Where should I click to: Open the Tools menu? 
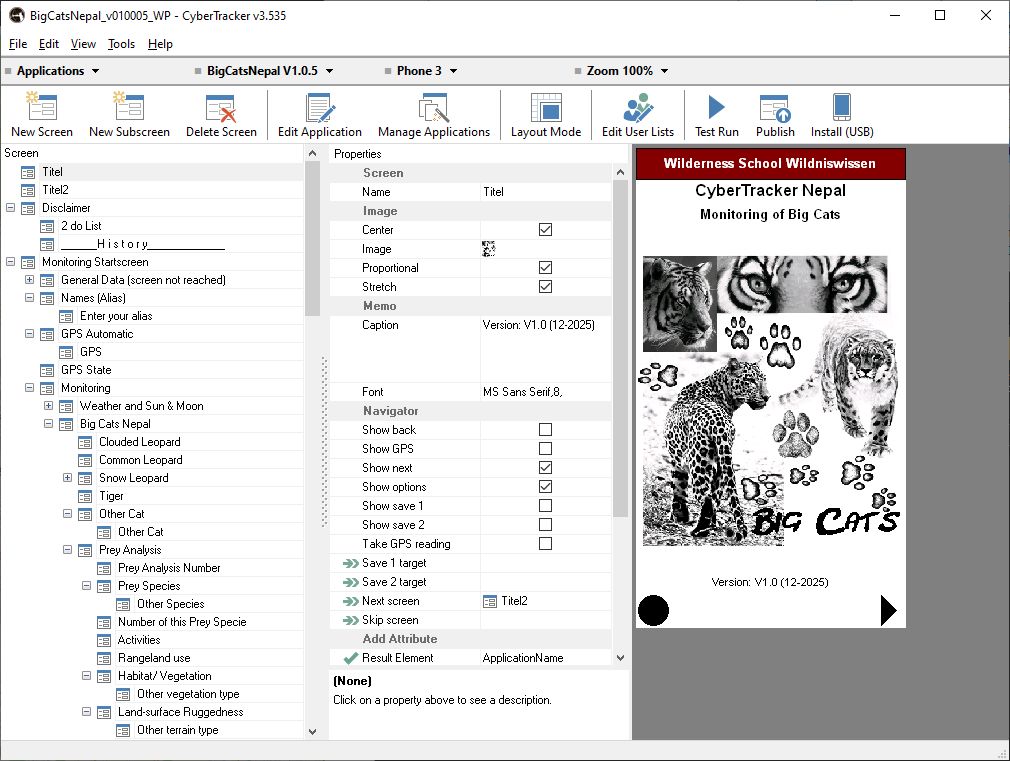point(121,44)
